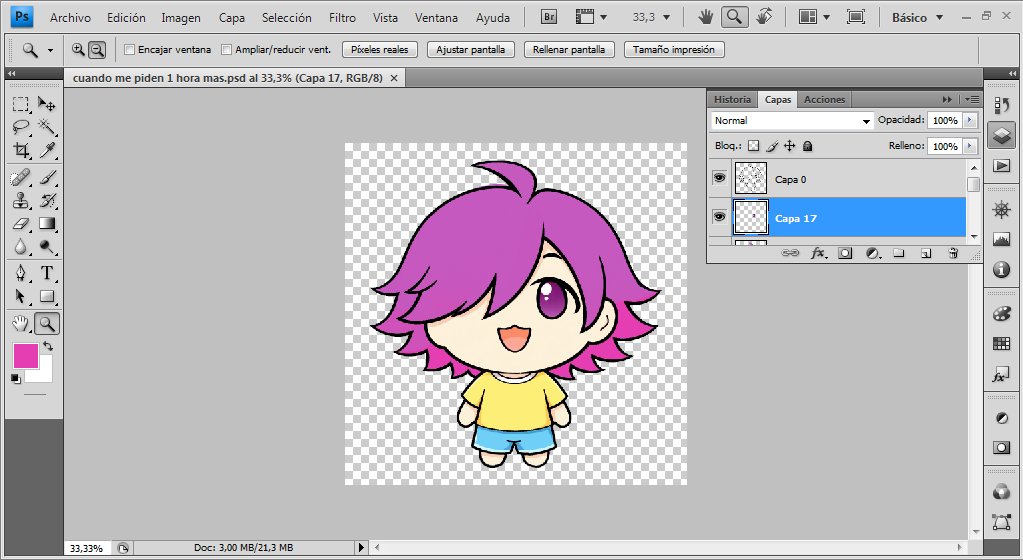Toggle lock transparent pixels
This screenshot has width=1023, height=560.
[754, 146]
